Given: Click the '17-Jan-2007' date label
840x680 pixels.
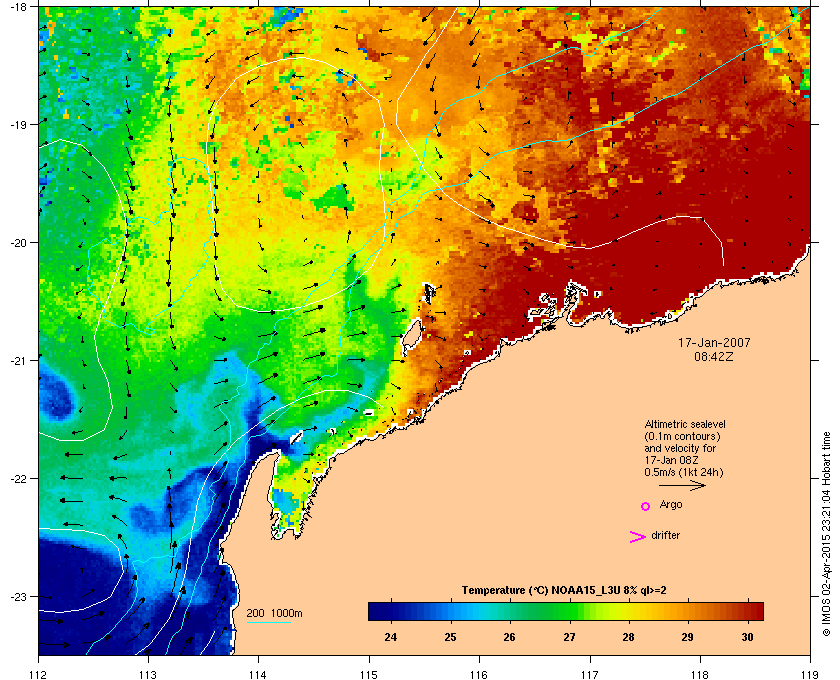Looking at the screenshot, I should click(x=714, y=343).
